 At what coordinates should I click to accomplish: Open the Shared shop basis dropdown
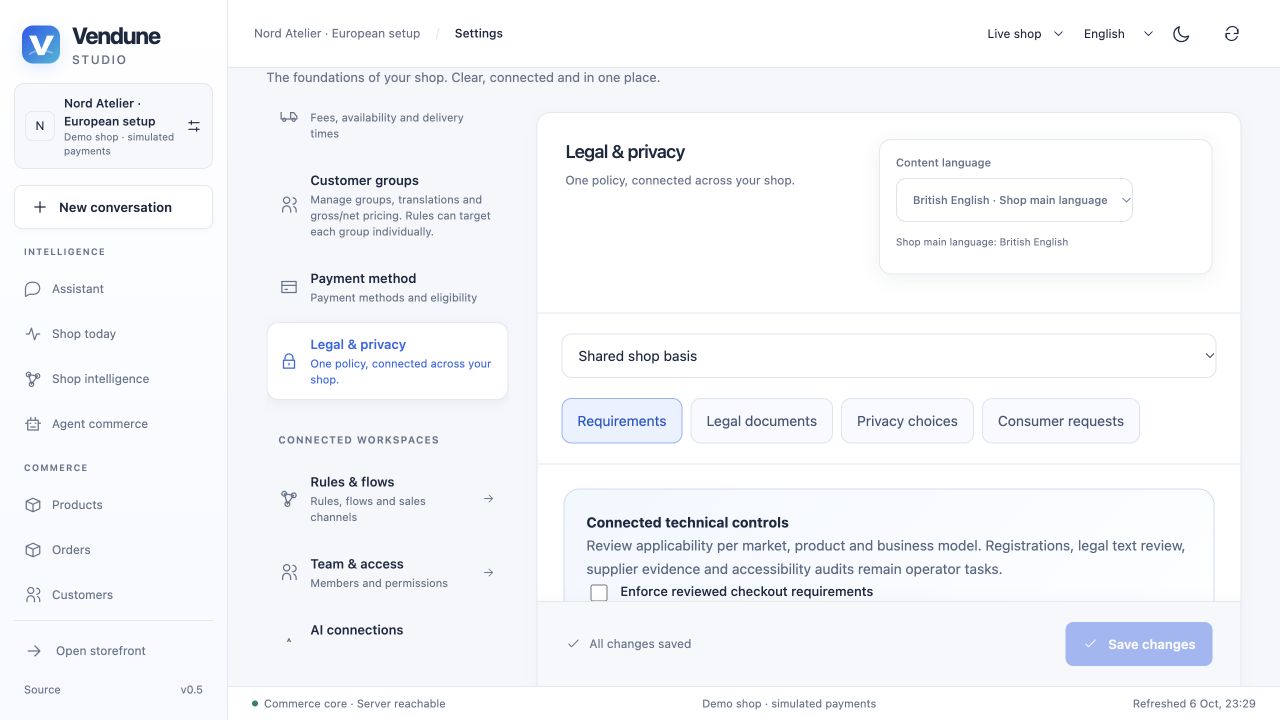889,356
